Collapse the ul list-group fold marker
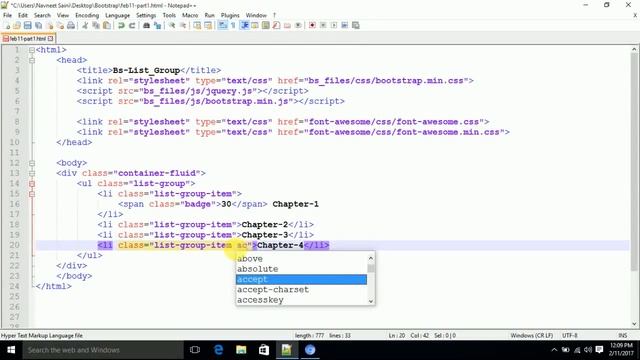The height and width of the screenshot is (360, 640). pyautogui.click(x=32, y=184)
